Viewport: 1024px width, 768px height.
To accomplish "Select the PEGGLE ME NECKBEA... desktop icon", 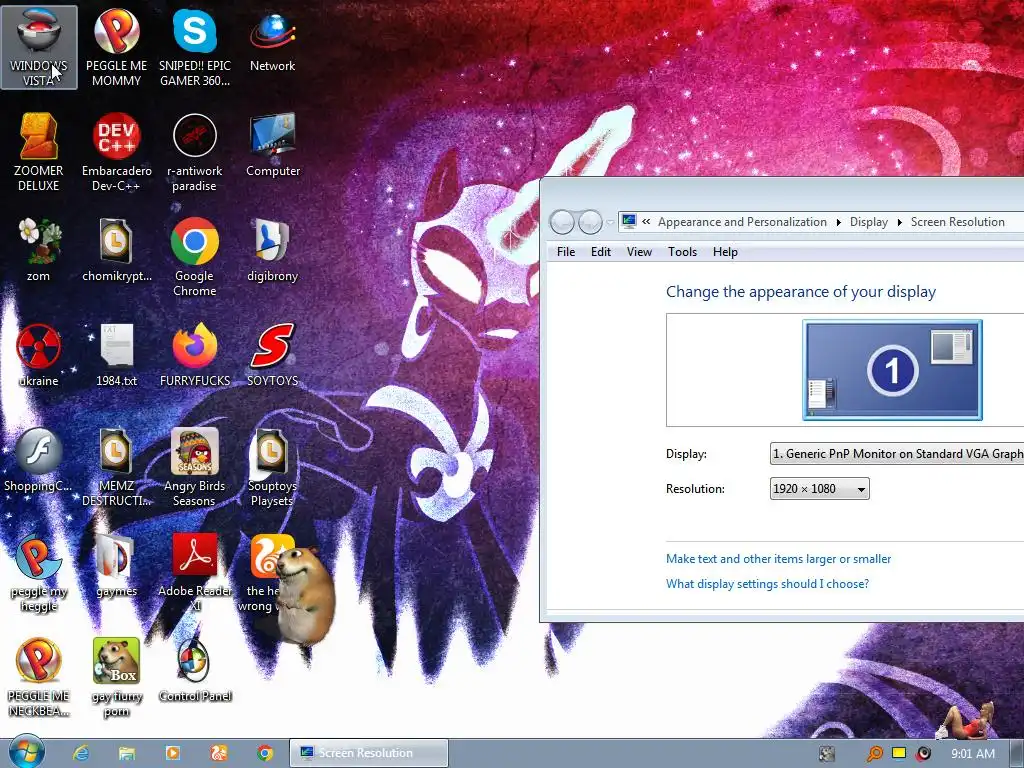I will 39,678.
